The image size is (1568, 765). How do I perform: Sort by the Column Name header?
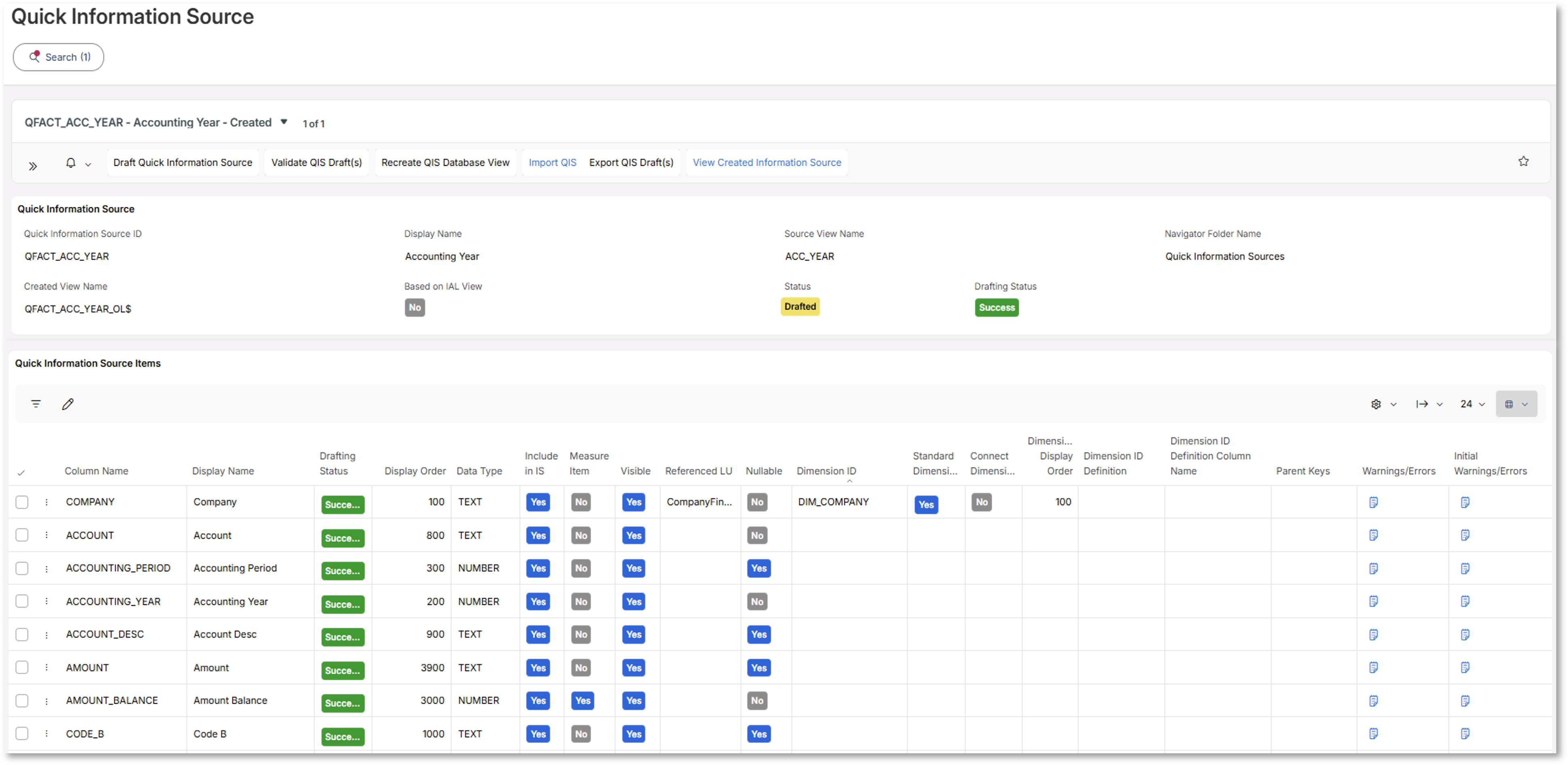[x=96, y=471]
